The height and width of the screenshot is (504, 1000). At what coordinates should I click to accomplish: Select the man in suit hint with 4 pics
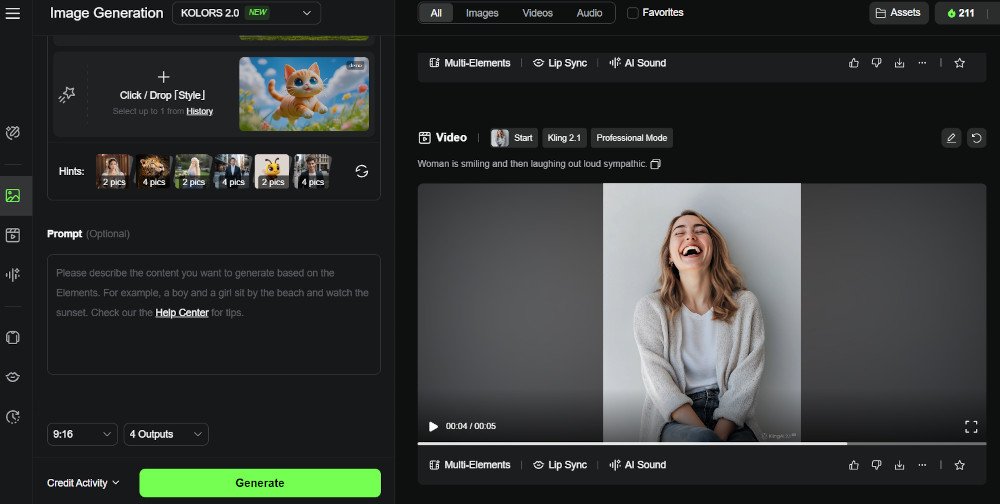pyautogui.click(x=233, y=171)
